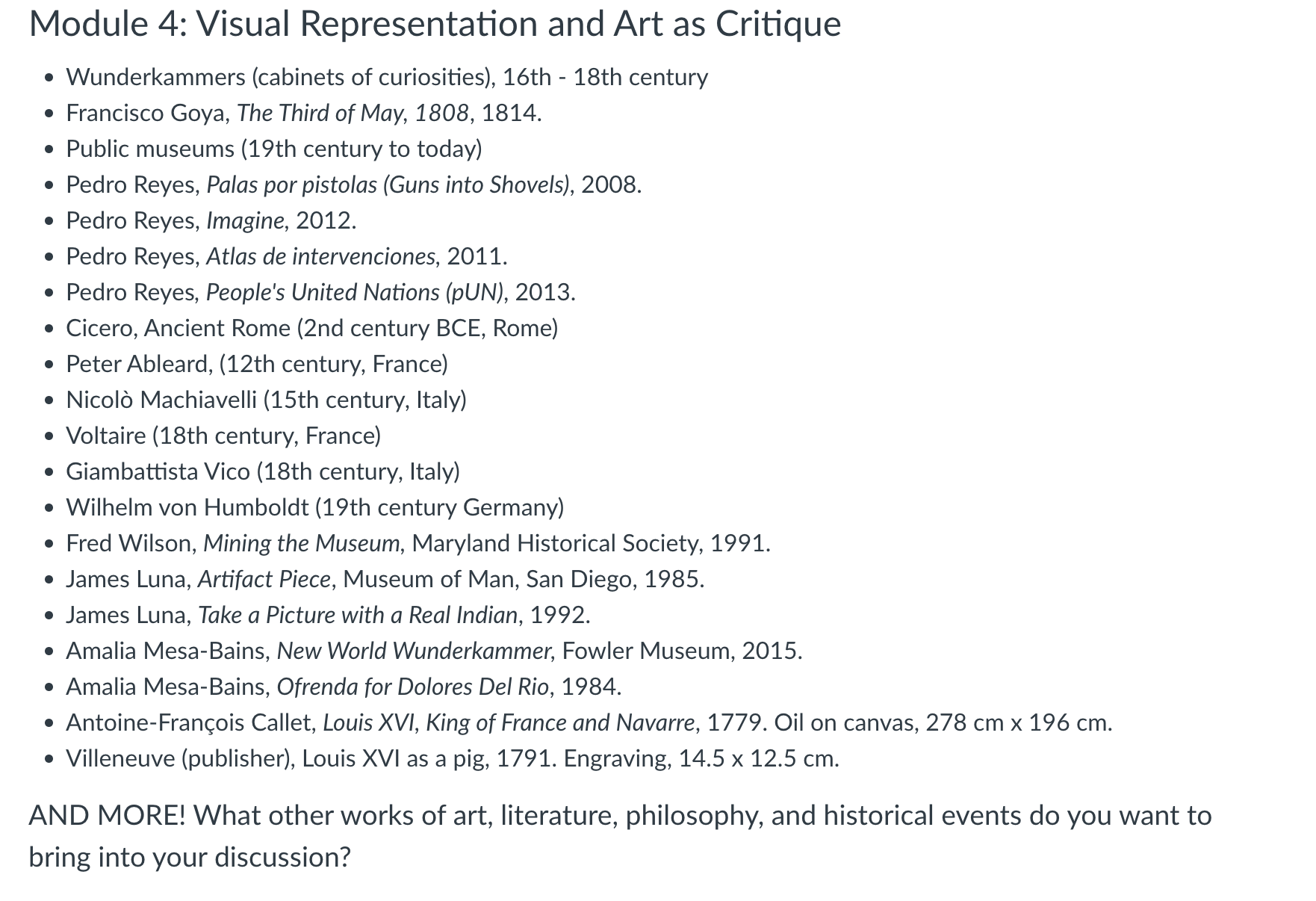
Task: Click the Peter Ableard 12th century item
Action: click(x=257, y=364)
